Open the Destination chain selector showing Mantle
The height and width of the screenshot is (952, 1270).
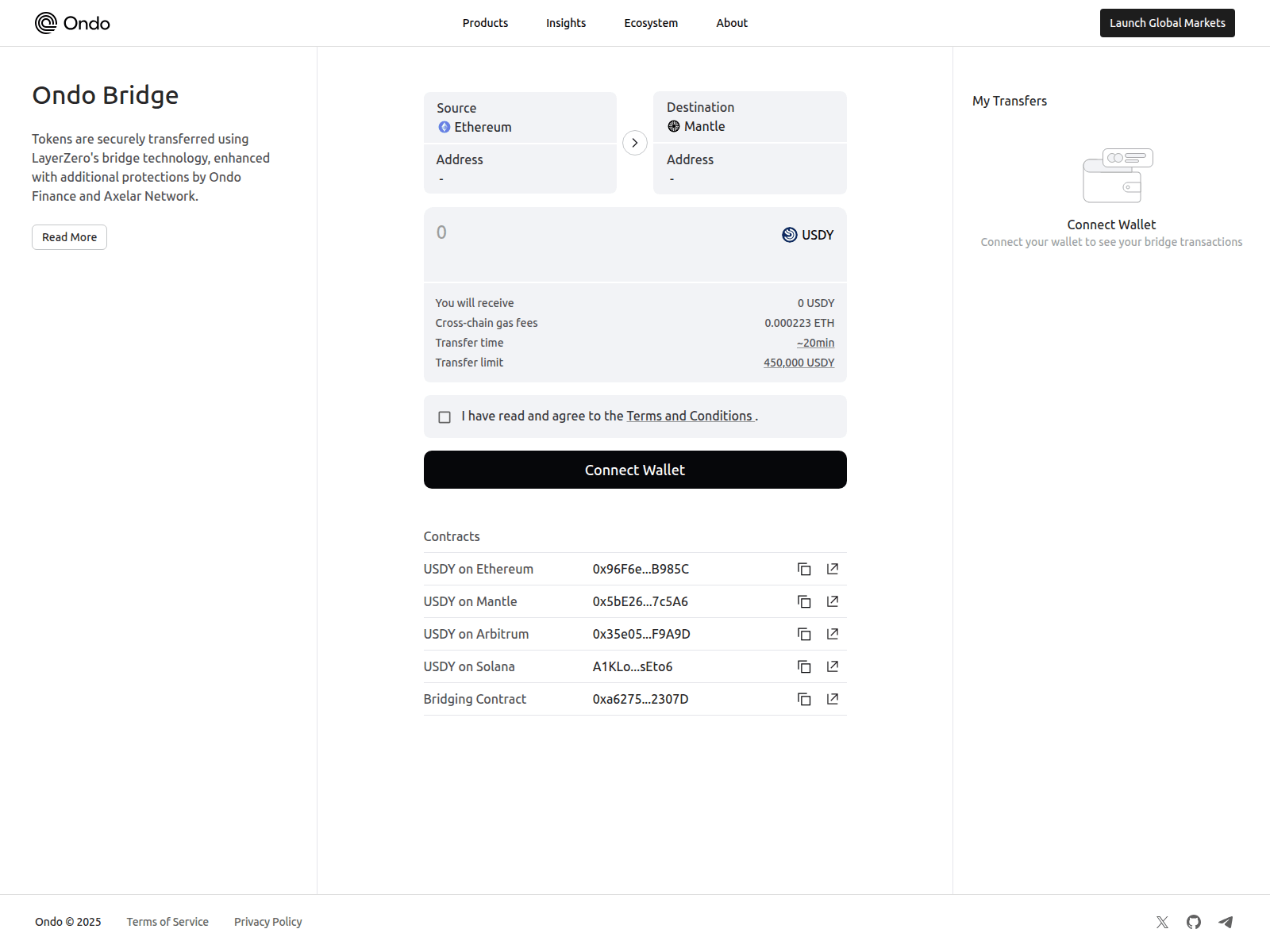750,117
